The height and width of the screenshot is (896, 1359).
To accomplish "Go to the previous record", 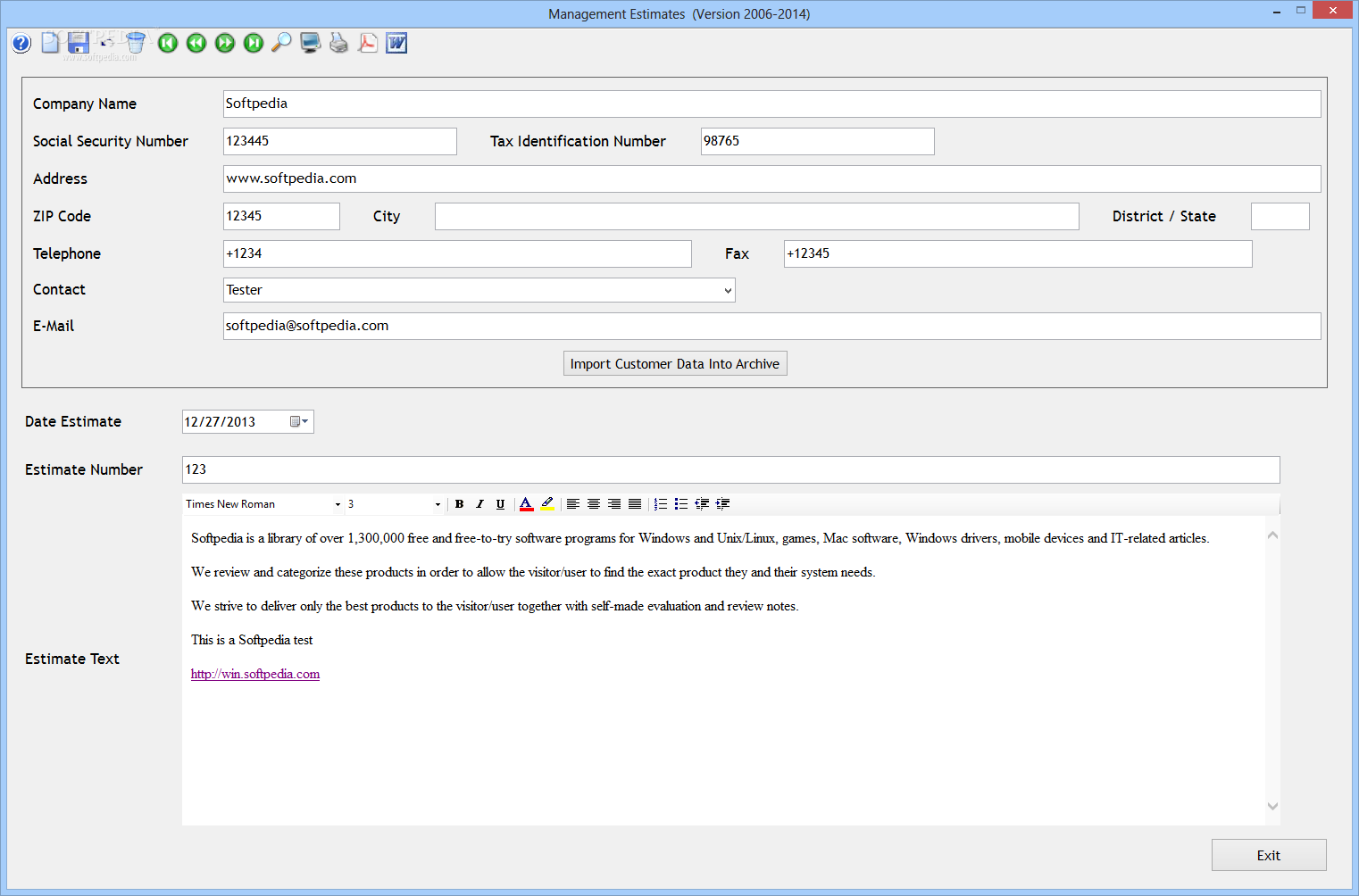I will 196,43.
